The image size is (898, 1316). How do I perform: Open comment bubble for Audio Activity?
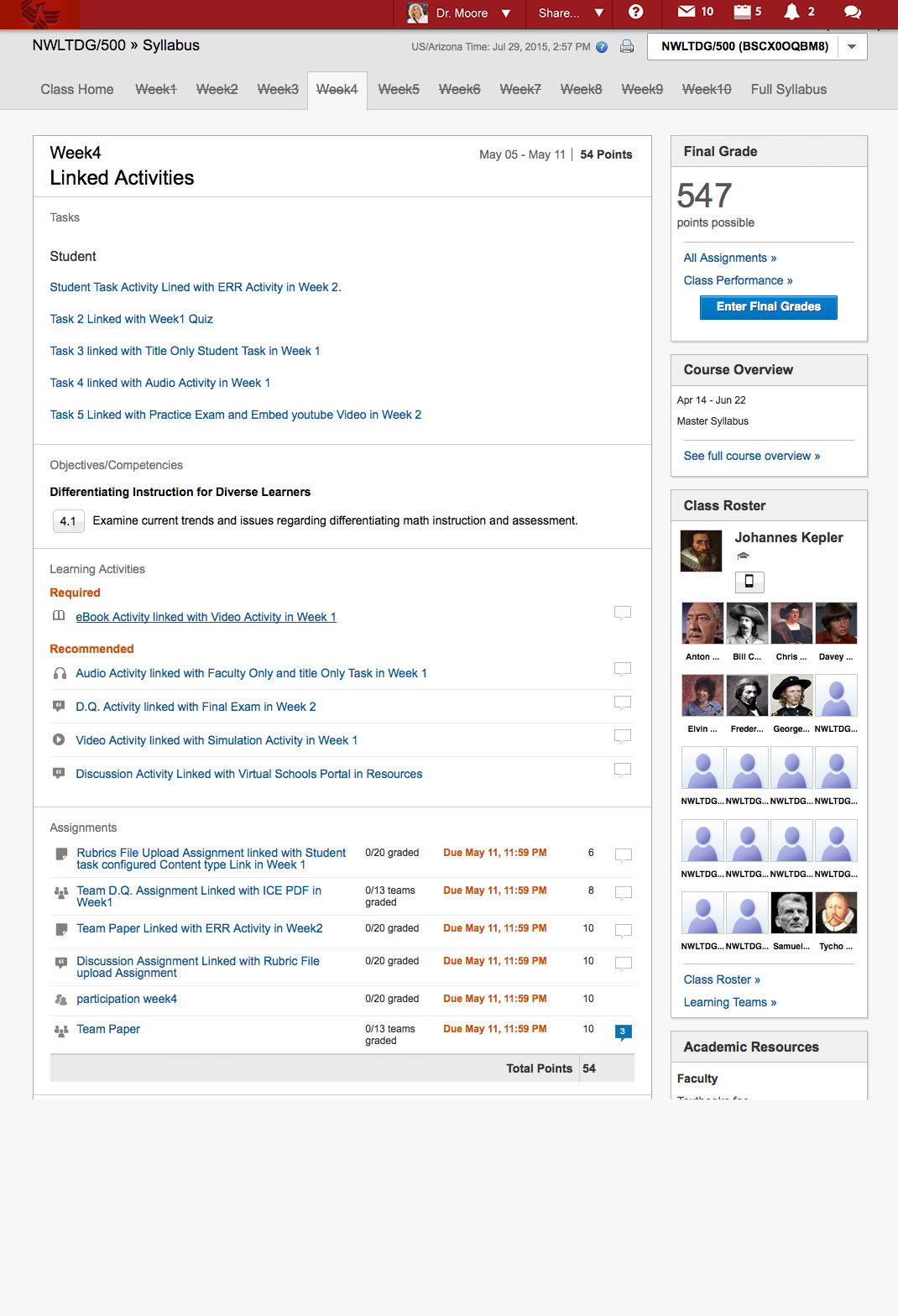(x=623, y=670)
